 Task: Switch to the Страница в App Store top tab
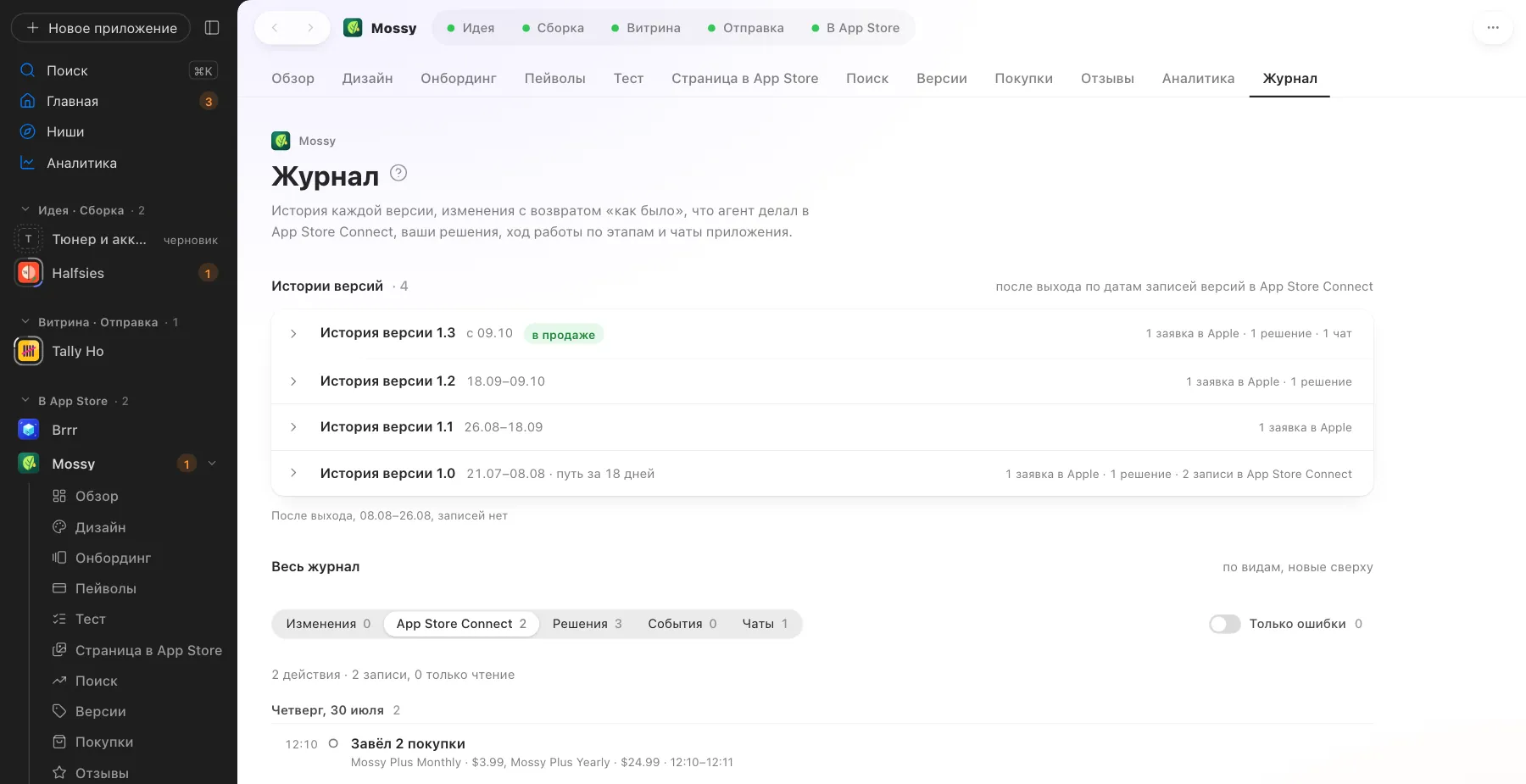tap(744, 78)
